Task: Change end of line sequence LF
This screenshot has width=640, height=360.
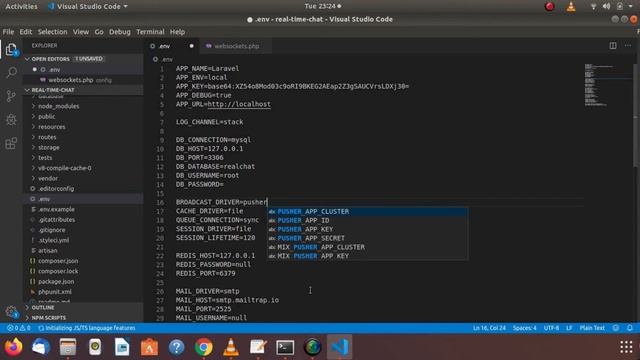Action: coord(569,328)
